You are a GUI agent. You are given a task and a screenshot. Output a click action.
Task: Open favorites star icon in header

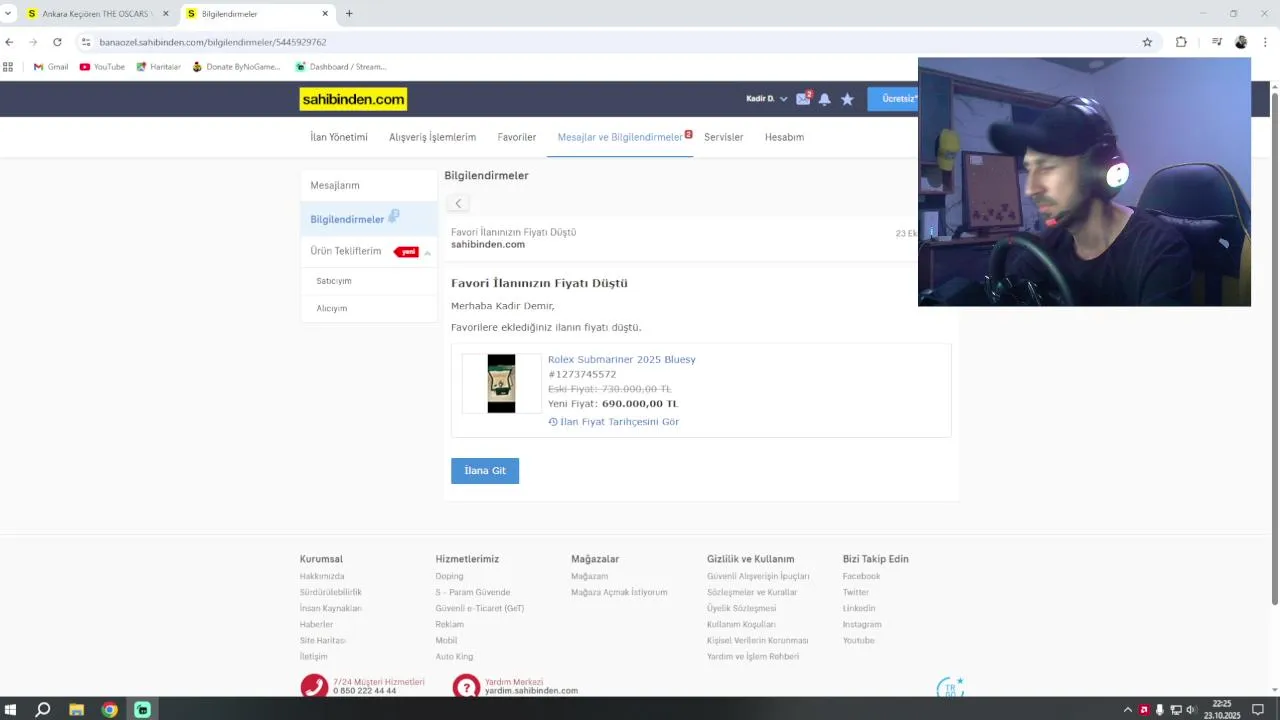coord(847,99)
